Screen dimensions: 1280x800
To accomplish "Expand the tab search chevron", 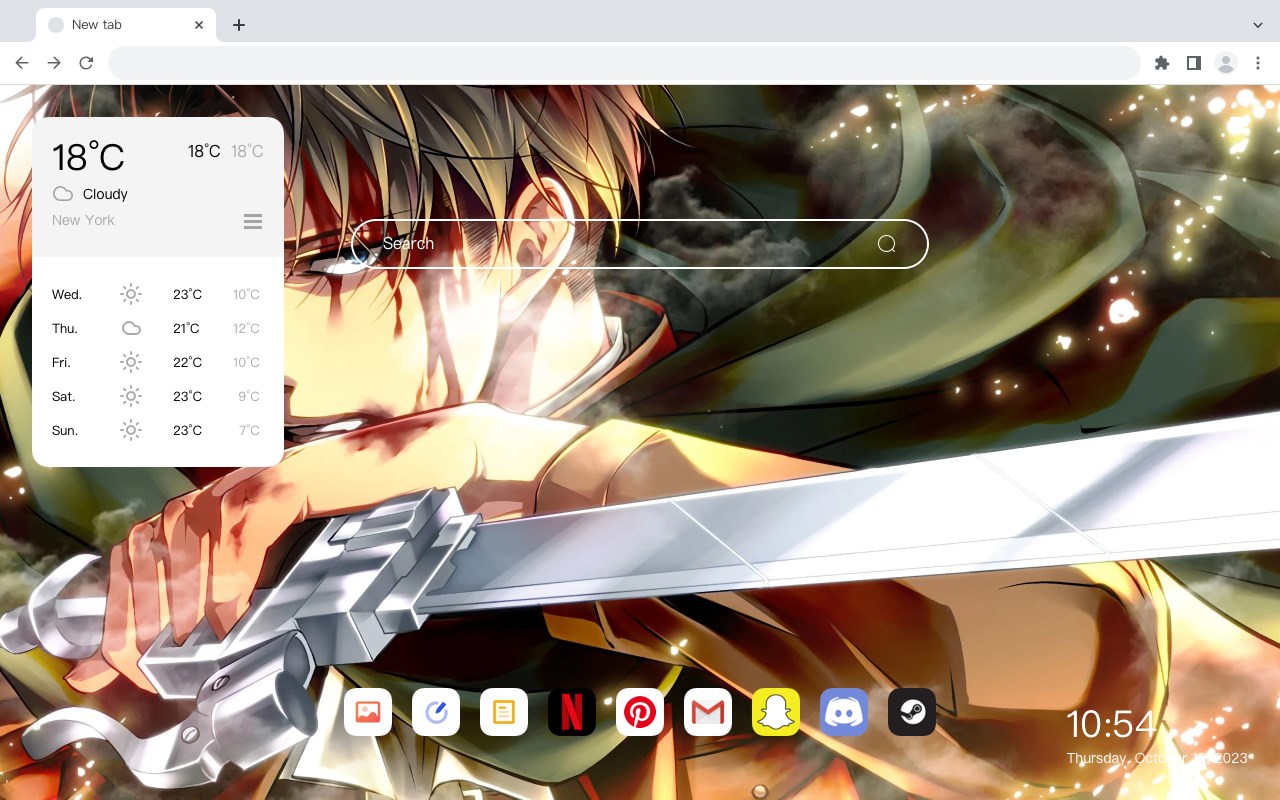I will click(x=1258, y=24).
